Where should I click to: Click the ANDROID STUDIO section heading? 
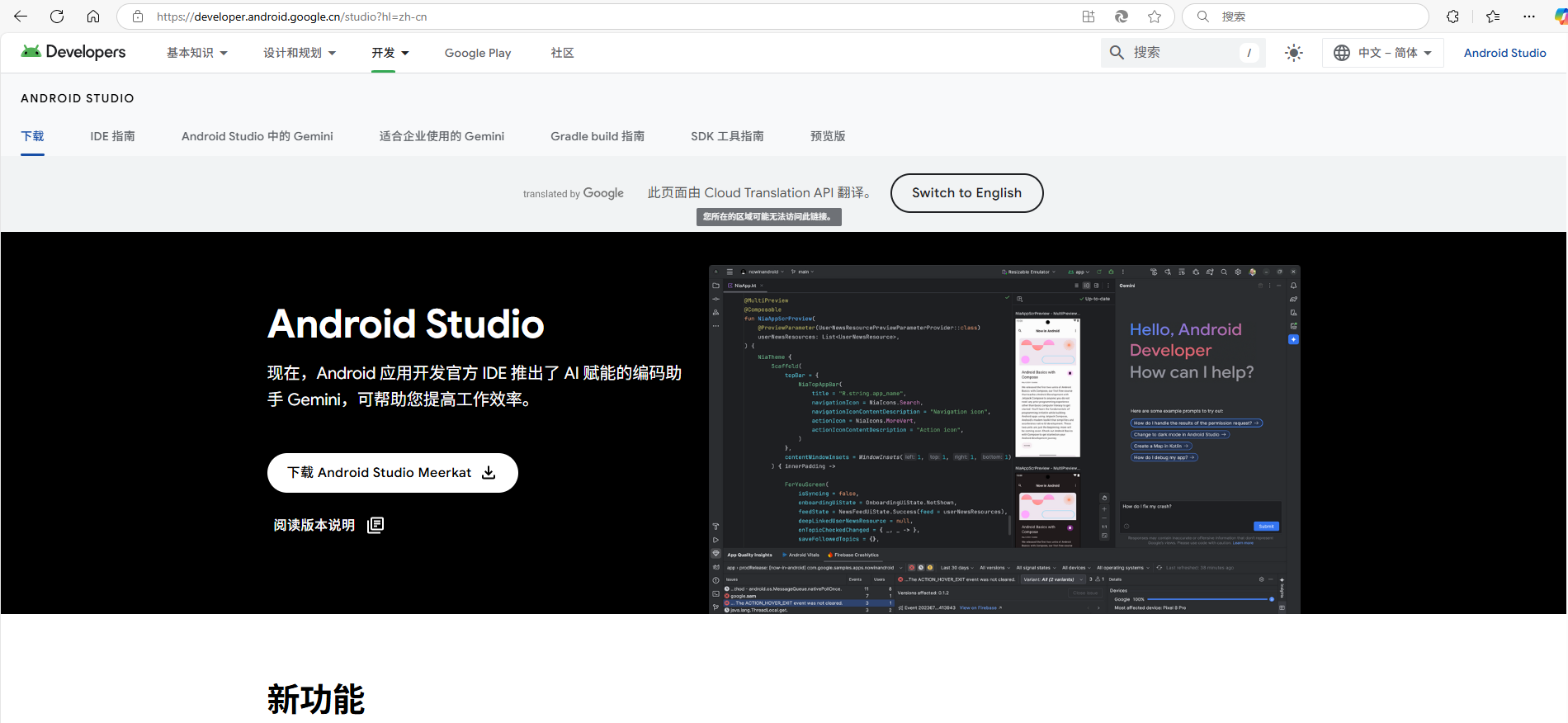[78, 98]
